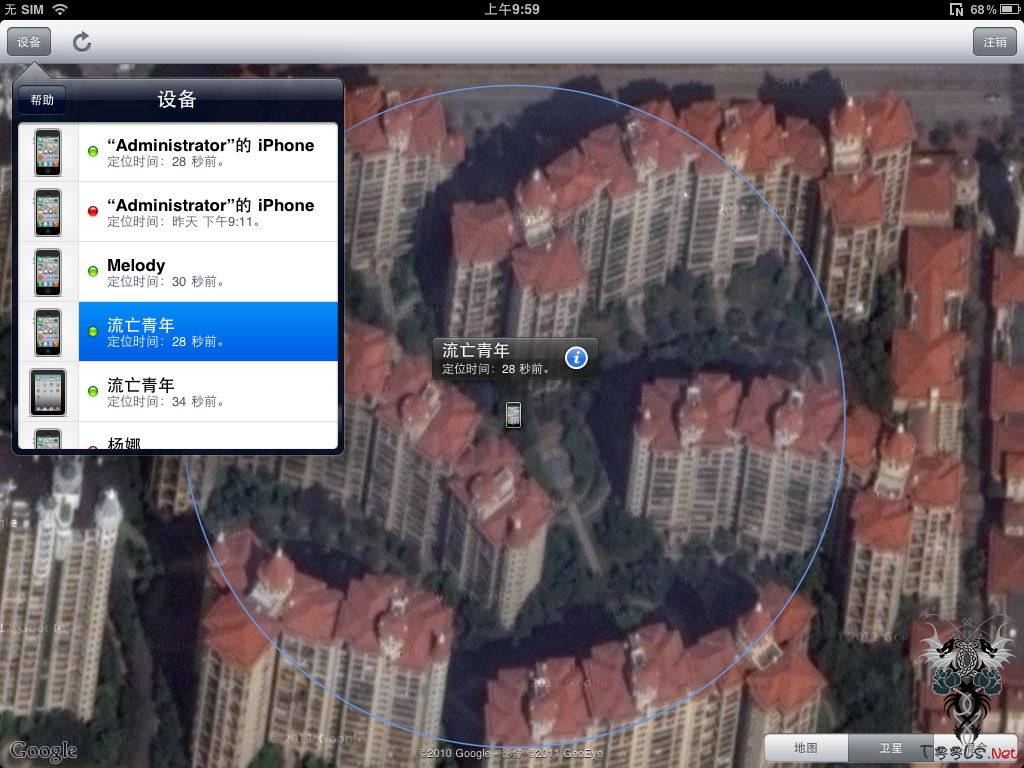Viewport: 1024px width, 768px height.
Task: Select the iPhone pin marker on the map
Action: tap(513, 415)
